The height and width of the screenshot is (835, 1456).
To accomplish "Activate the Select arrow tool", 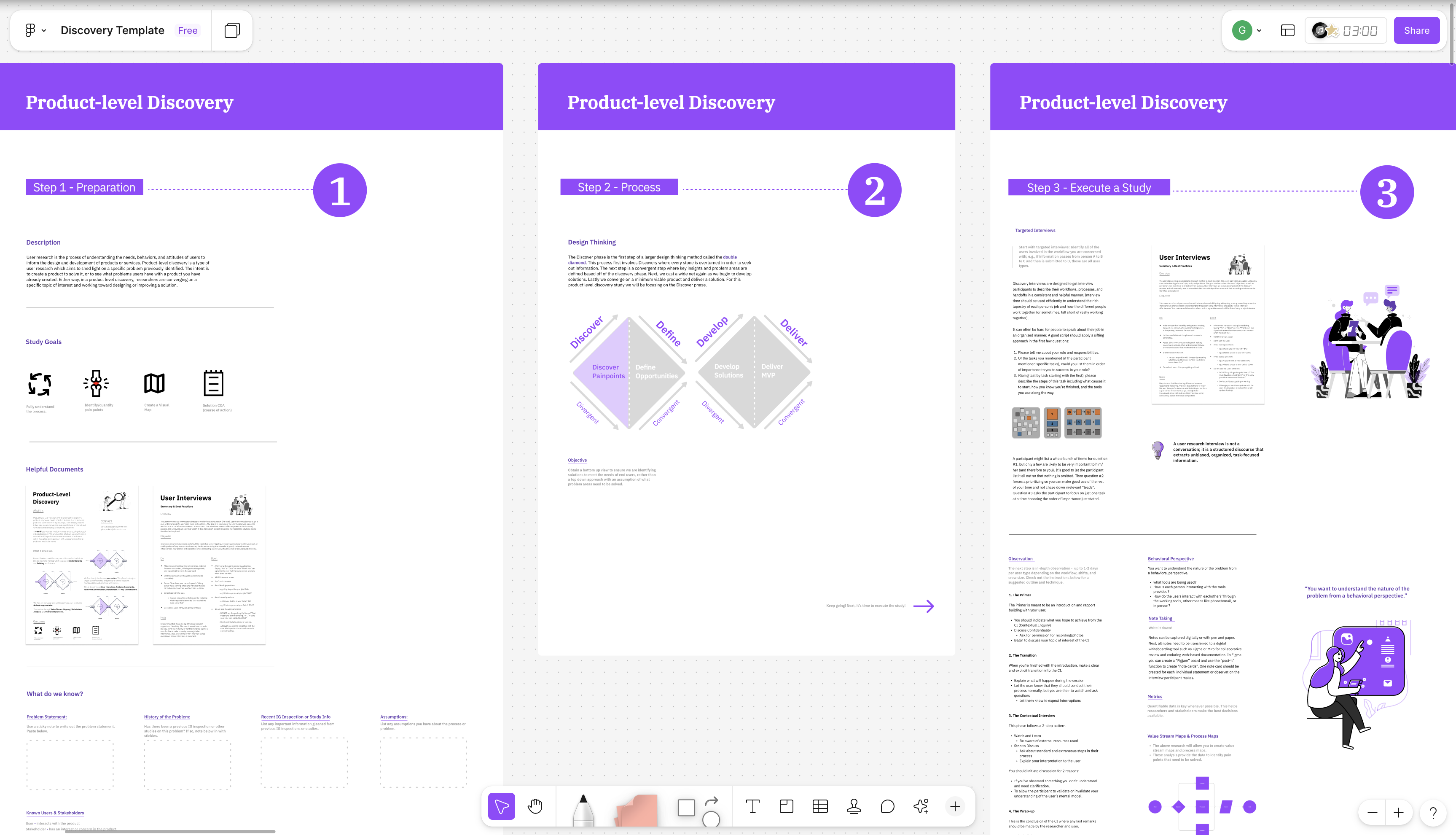I will [502, 806].
